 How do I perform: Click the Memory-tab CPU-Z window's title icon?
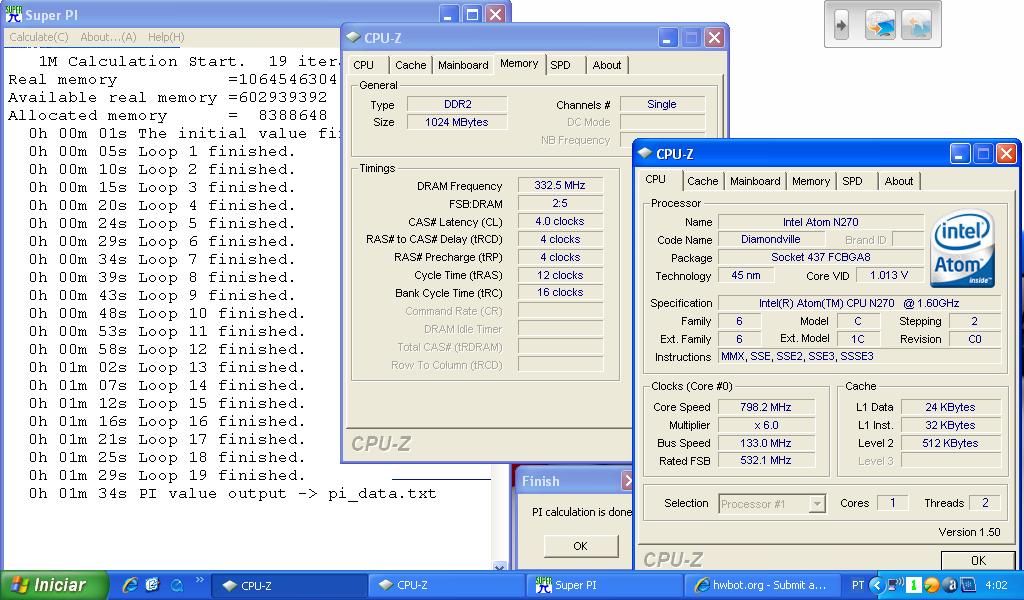pyautogui.click(x=353, y=37)
